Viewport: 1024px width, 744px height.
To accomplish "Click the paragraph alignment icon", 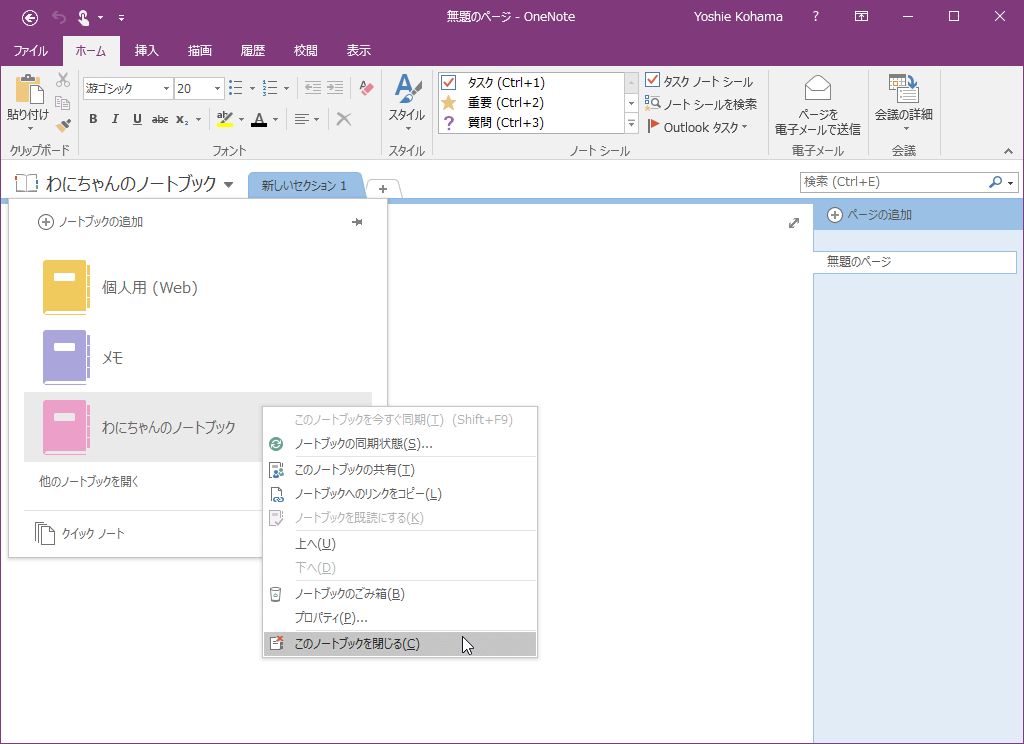I will (302, 119).
